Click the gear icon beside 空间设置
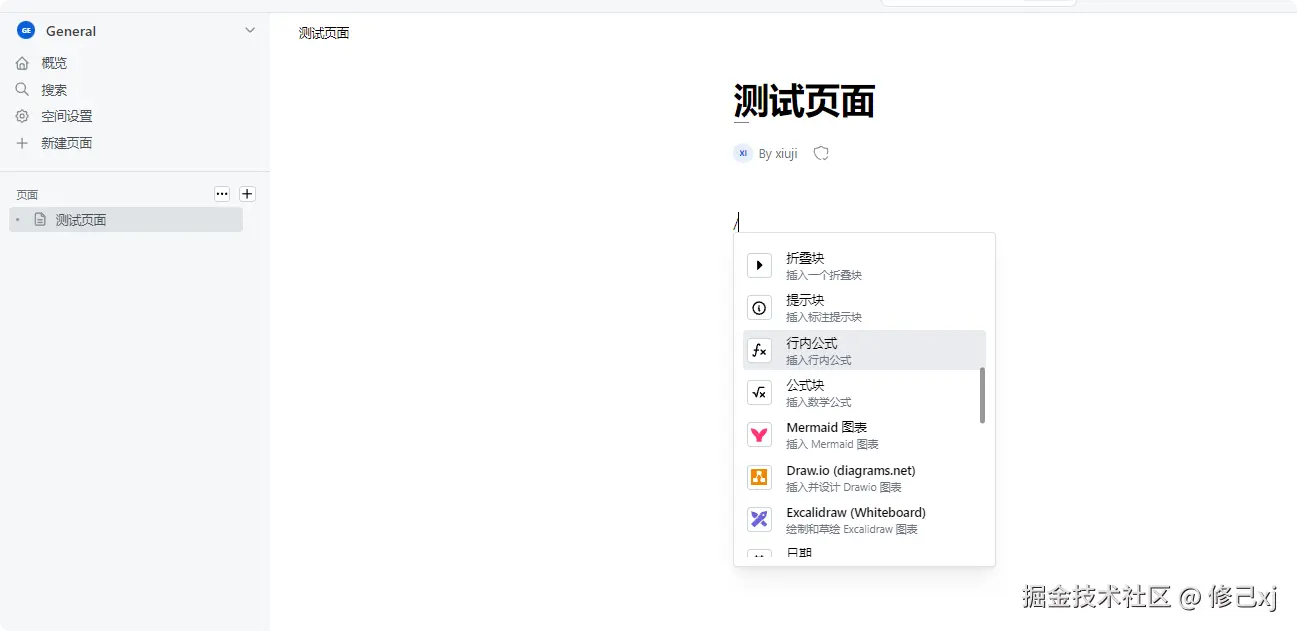Screen dimensions: 1297x631 [x=22, y=116]
